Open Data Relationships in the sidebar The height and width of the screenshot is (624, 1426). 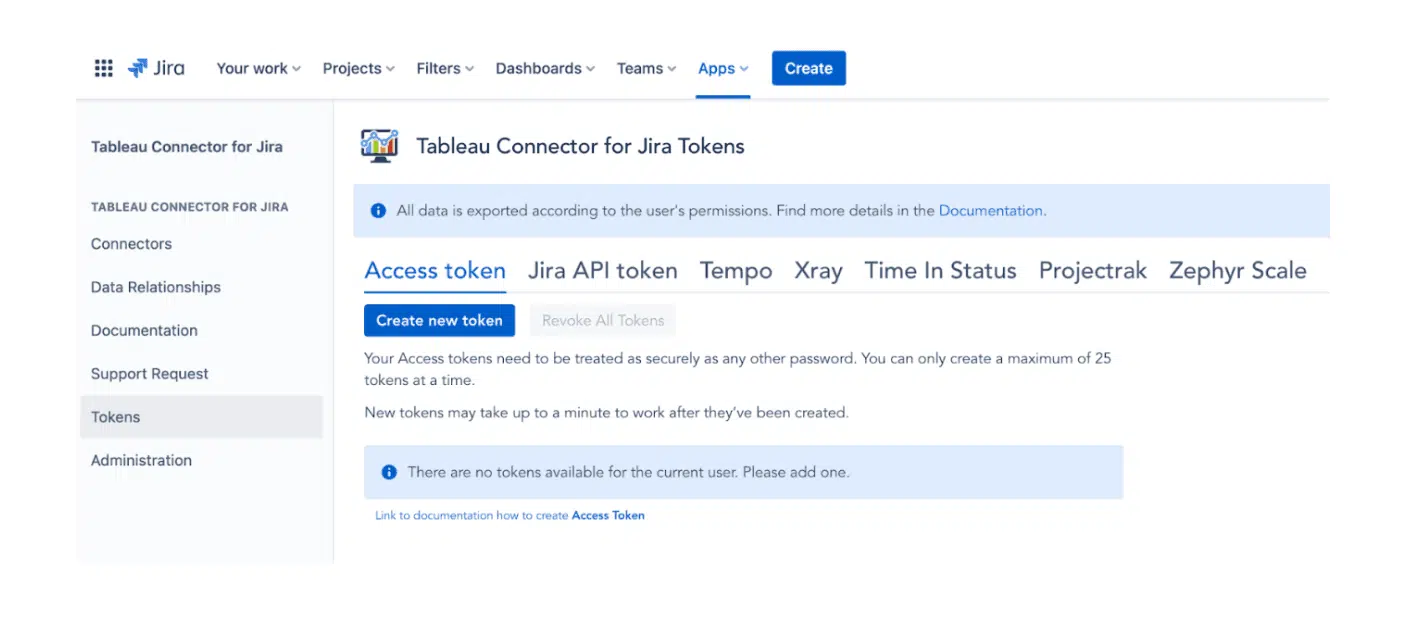click(x=201, y=287)
